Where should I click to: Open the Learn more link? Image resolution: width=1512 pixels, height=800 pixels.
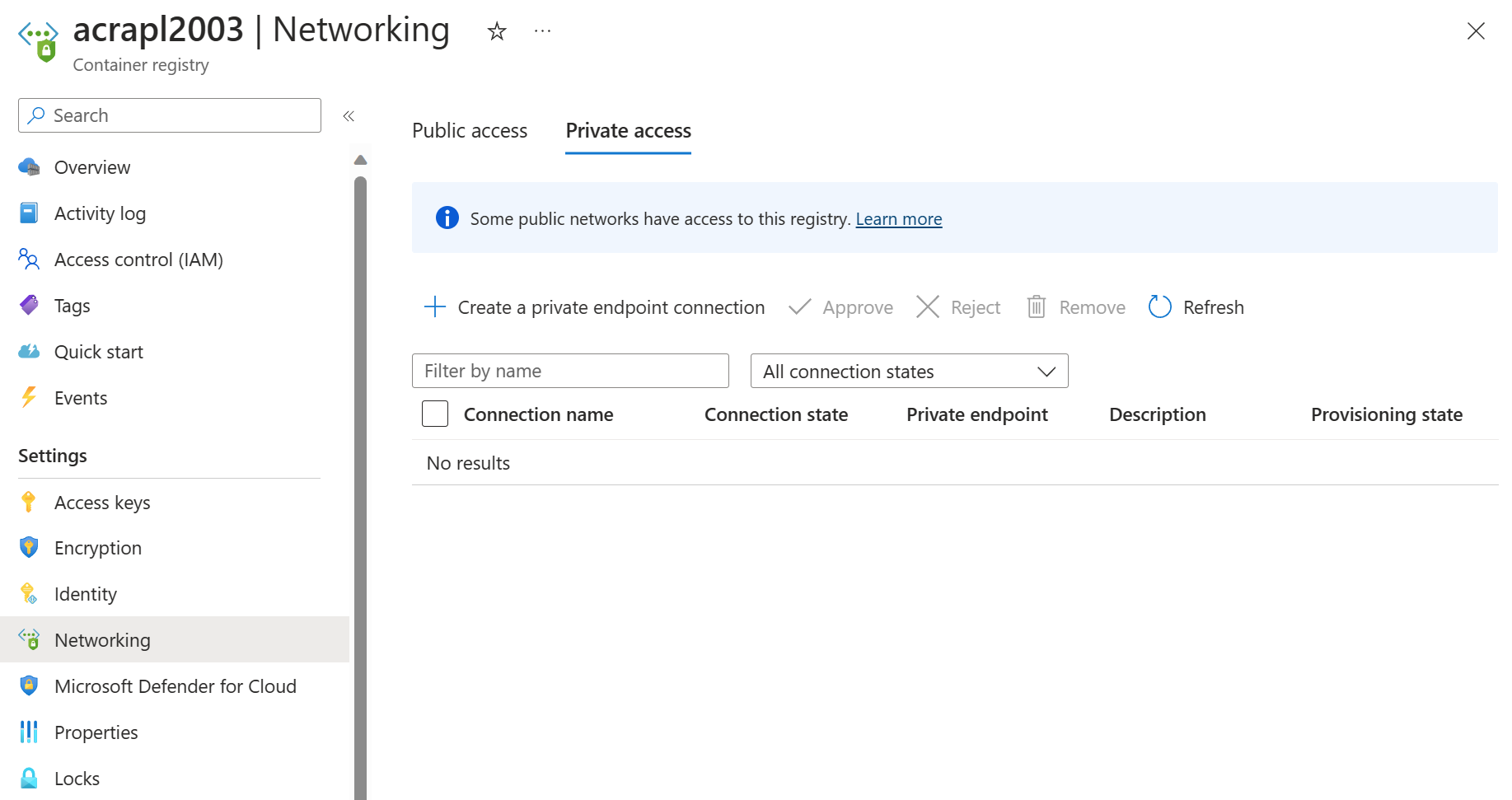click(x=898, y=218)
